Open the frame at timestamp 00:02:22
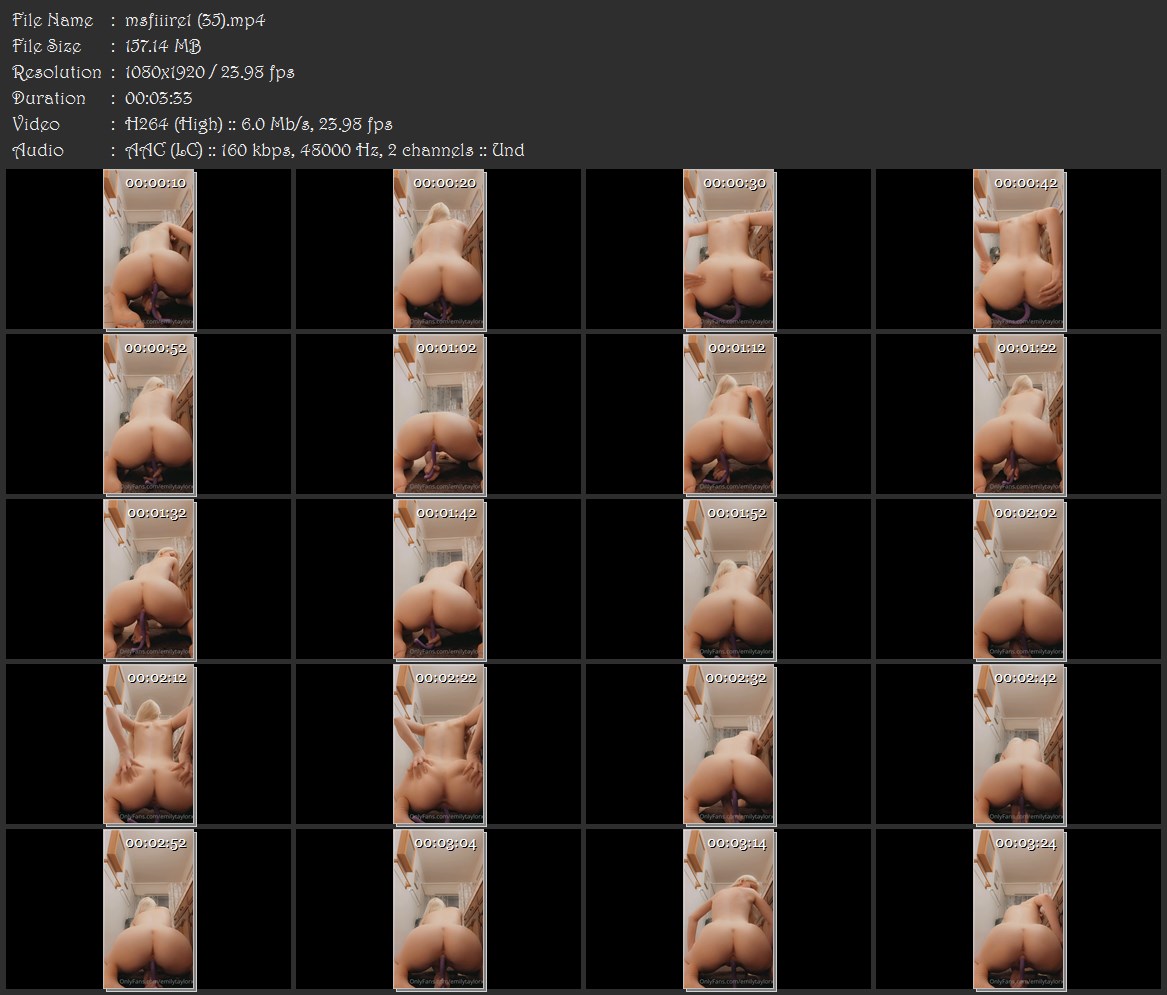The image size is (1167, 995). [x=439, y=745]
